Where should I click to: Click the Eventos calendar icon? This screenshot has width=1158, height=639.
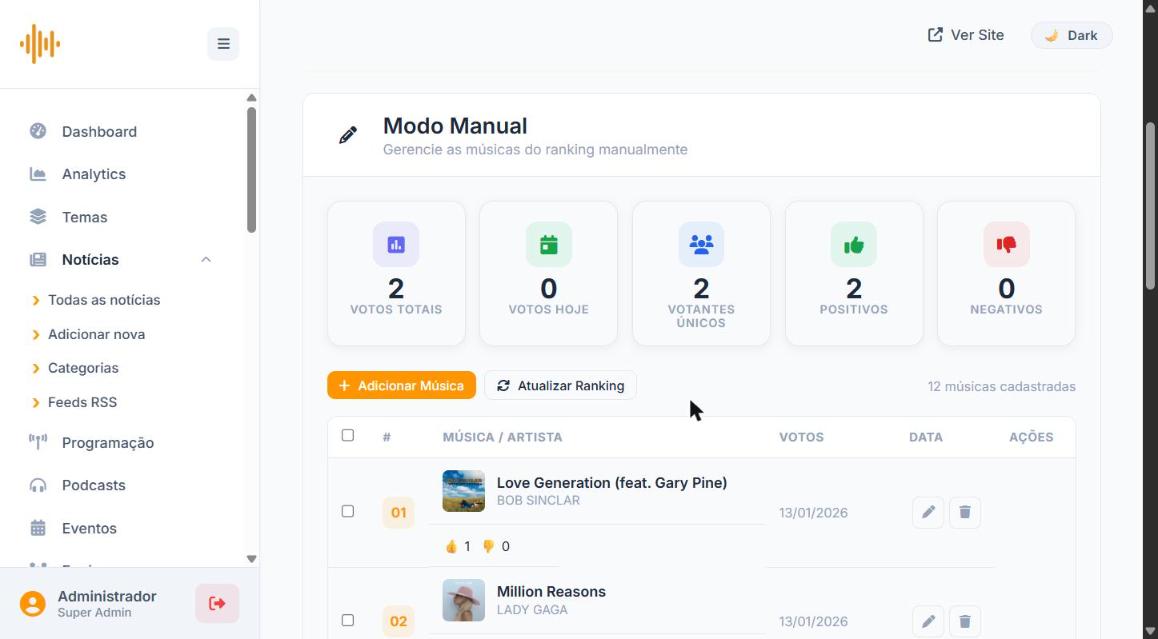coord(38,527)
